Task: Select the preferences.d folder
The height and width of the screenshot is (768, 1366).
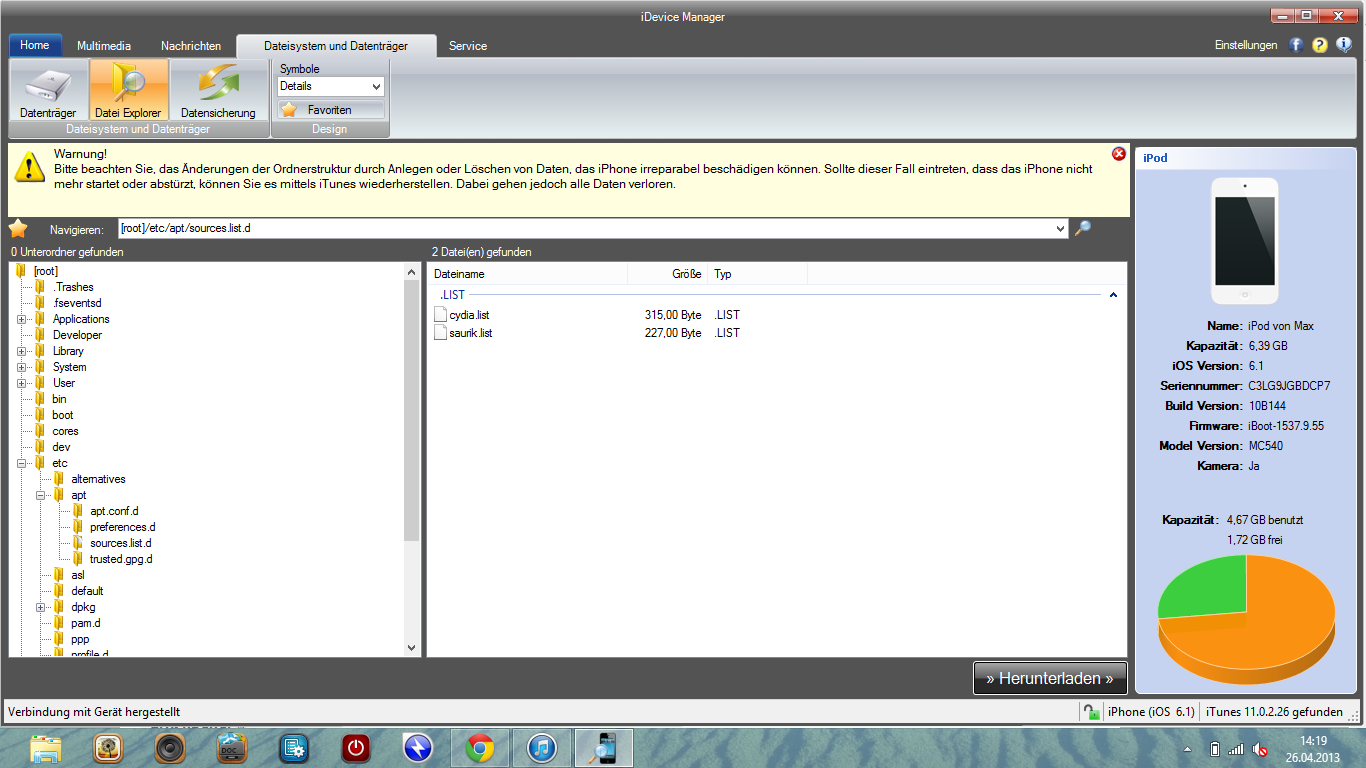Action: (x=122, y=527)
